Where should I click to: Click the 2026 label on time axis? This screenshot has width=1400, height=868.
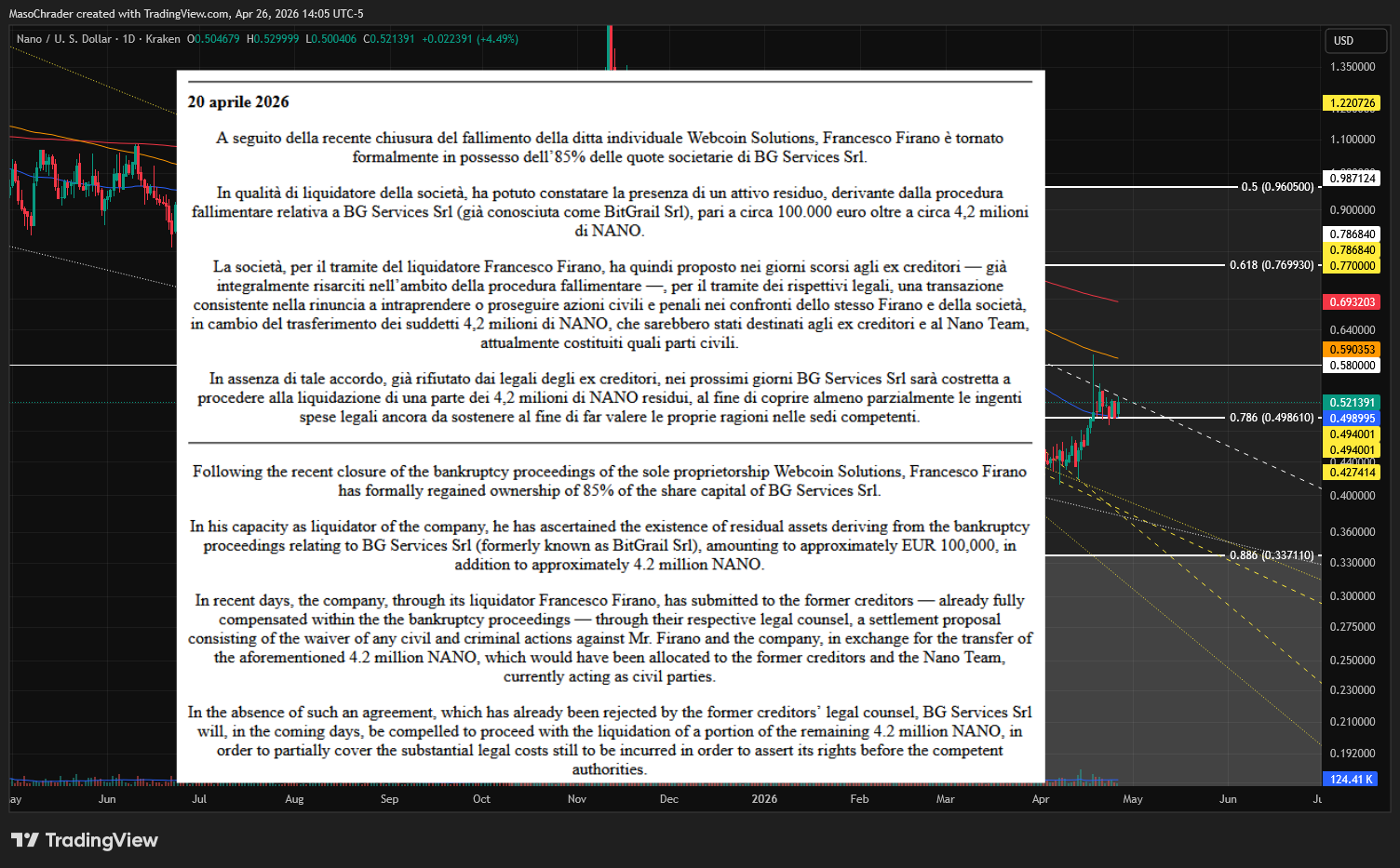pyautogui.click(x=764, y=799)
